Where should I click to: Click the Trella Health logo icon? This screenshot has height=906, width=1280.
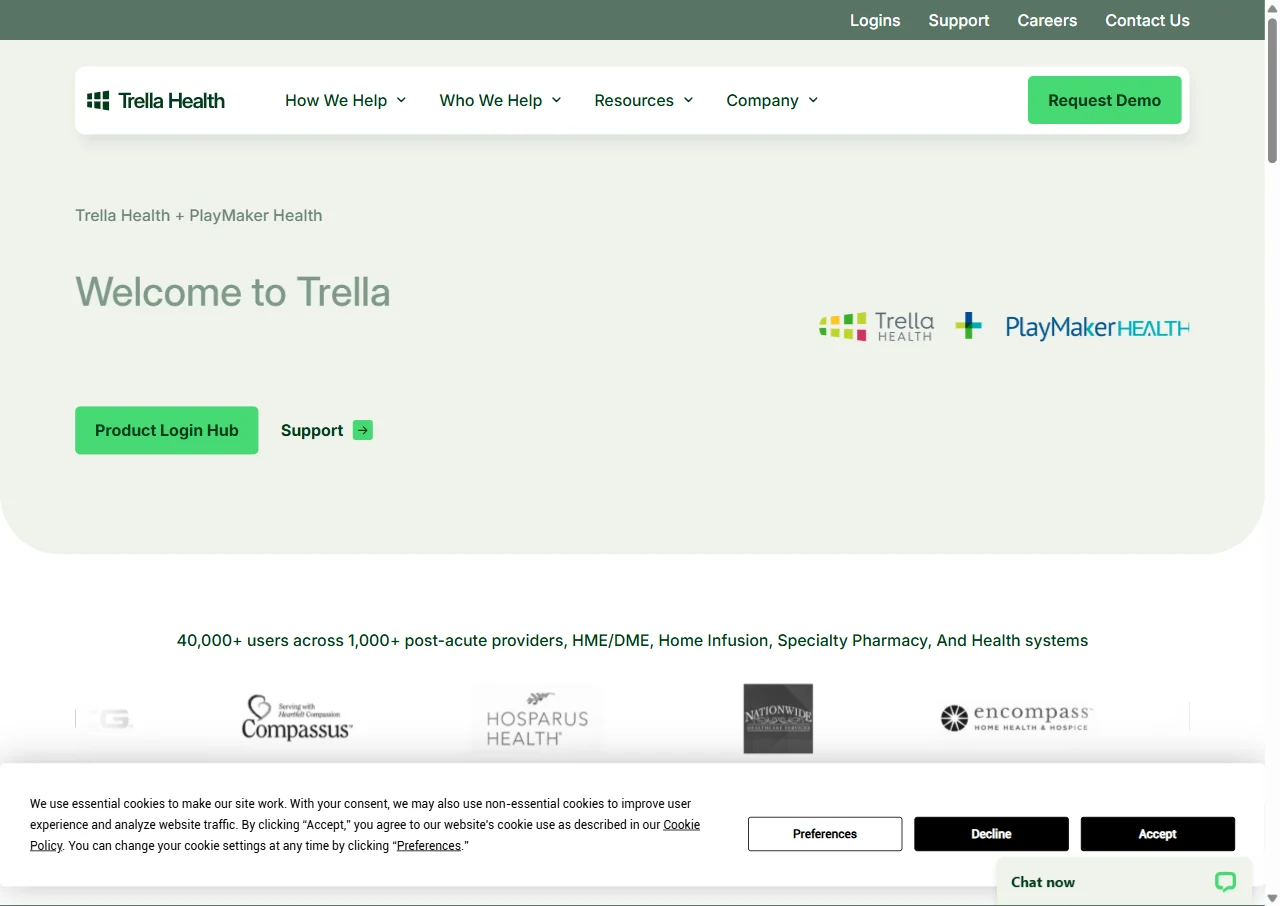98,100
